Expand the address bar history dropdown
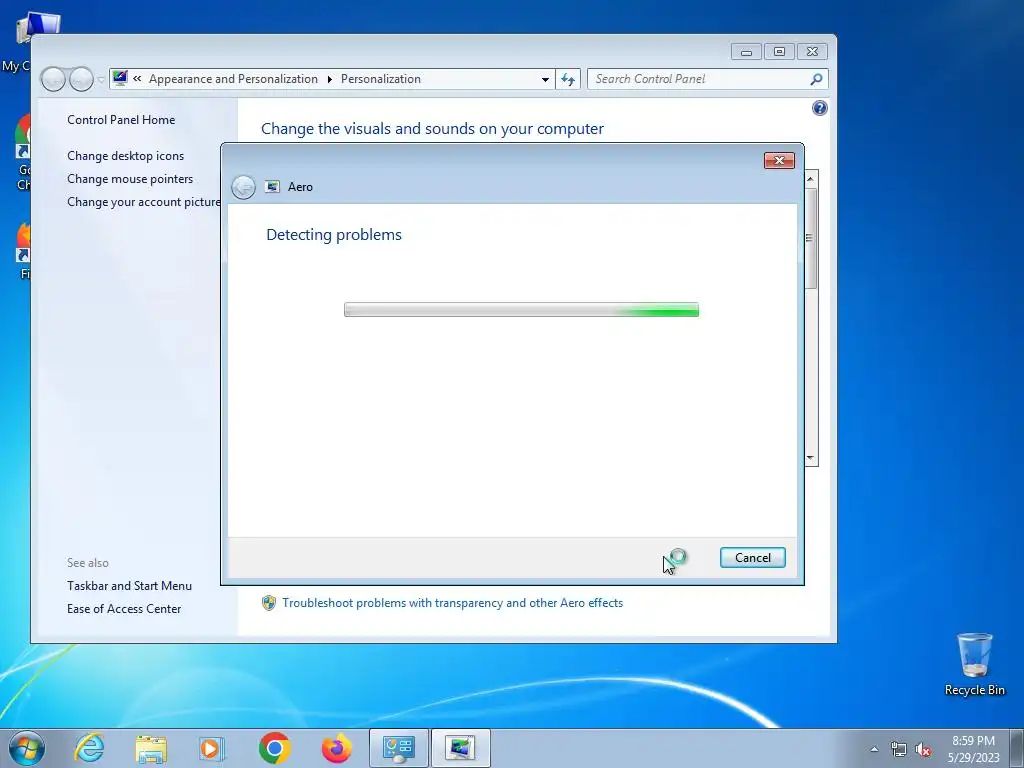The height and width of the screenshot is (768, 1024). pos(545,79)
